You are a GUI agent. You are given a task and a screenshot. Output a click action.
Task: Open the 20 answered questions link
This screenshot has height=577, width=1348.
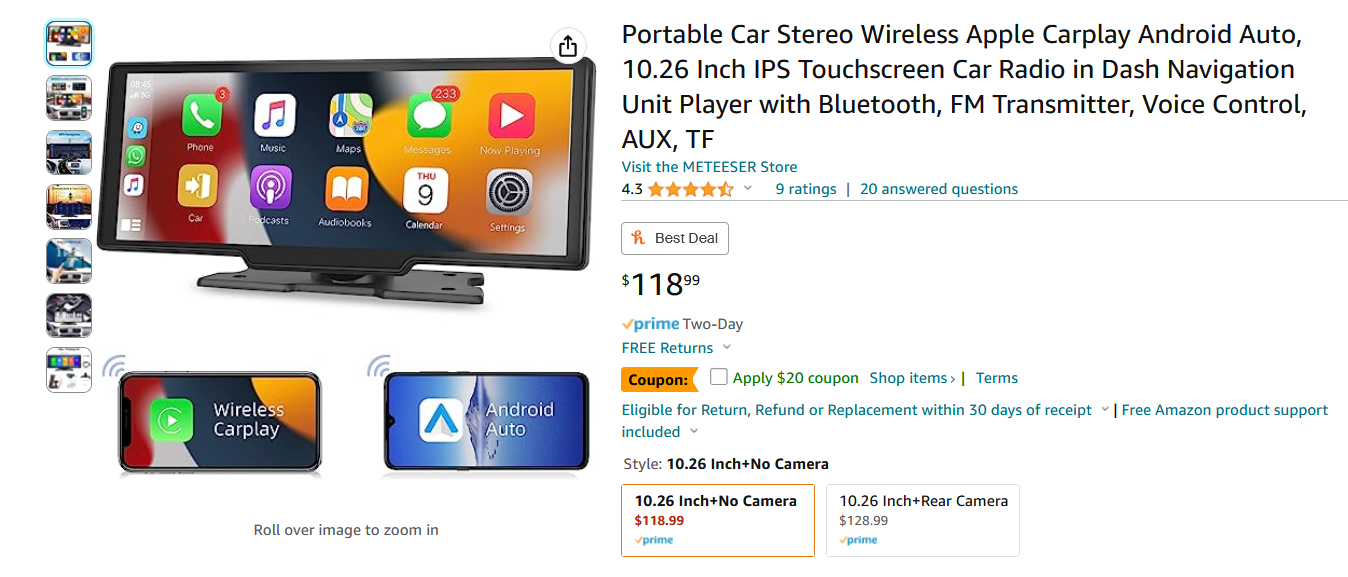939,189
